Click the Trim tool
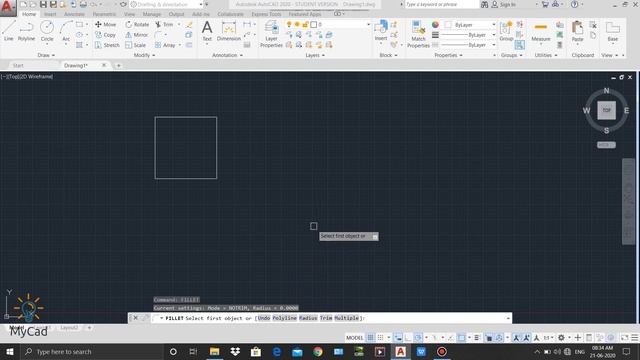Viewport: 640px width, 360px height. (164, 24)
